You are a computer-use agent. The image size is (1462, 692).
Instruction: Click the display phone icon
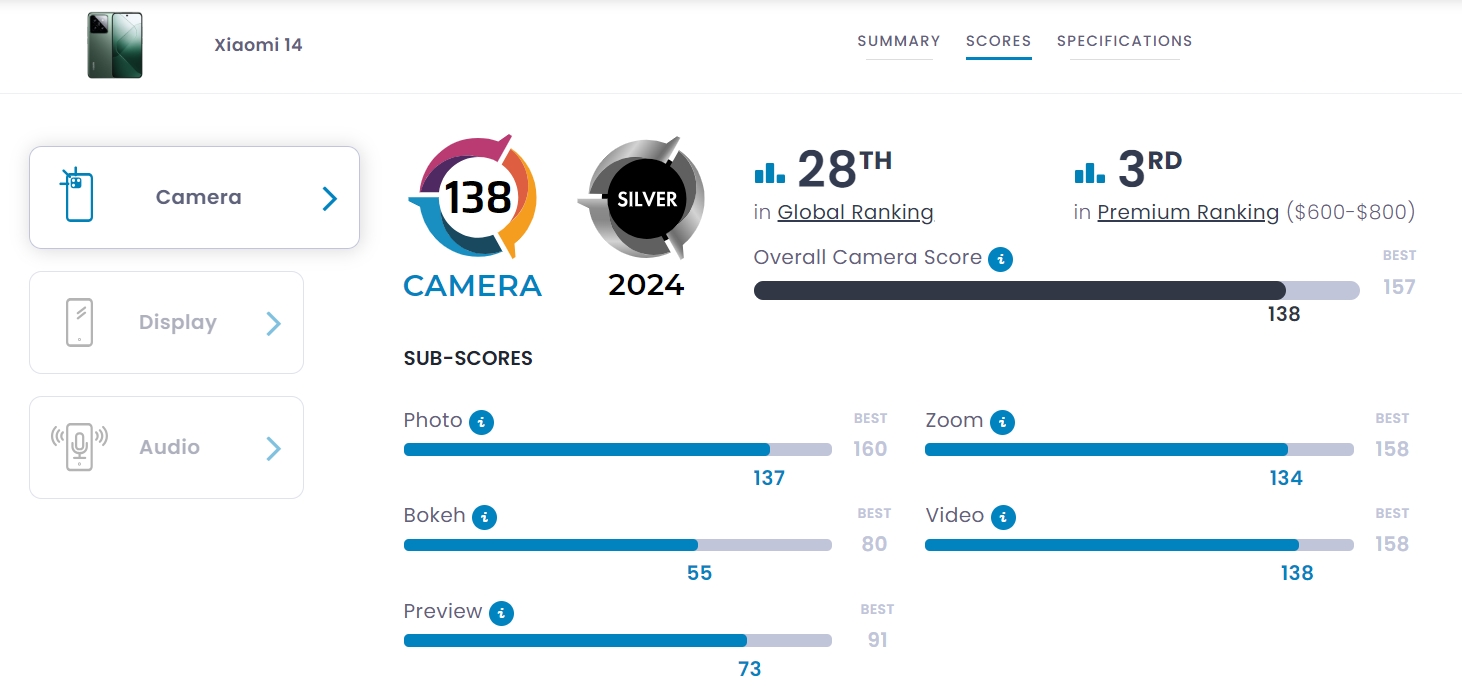coord(79,323)
